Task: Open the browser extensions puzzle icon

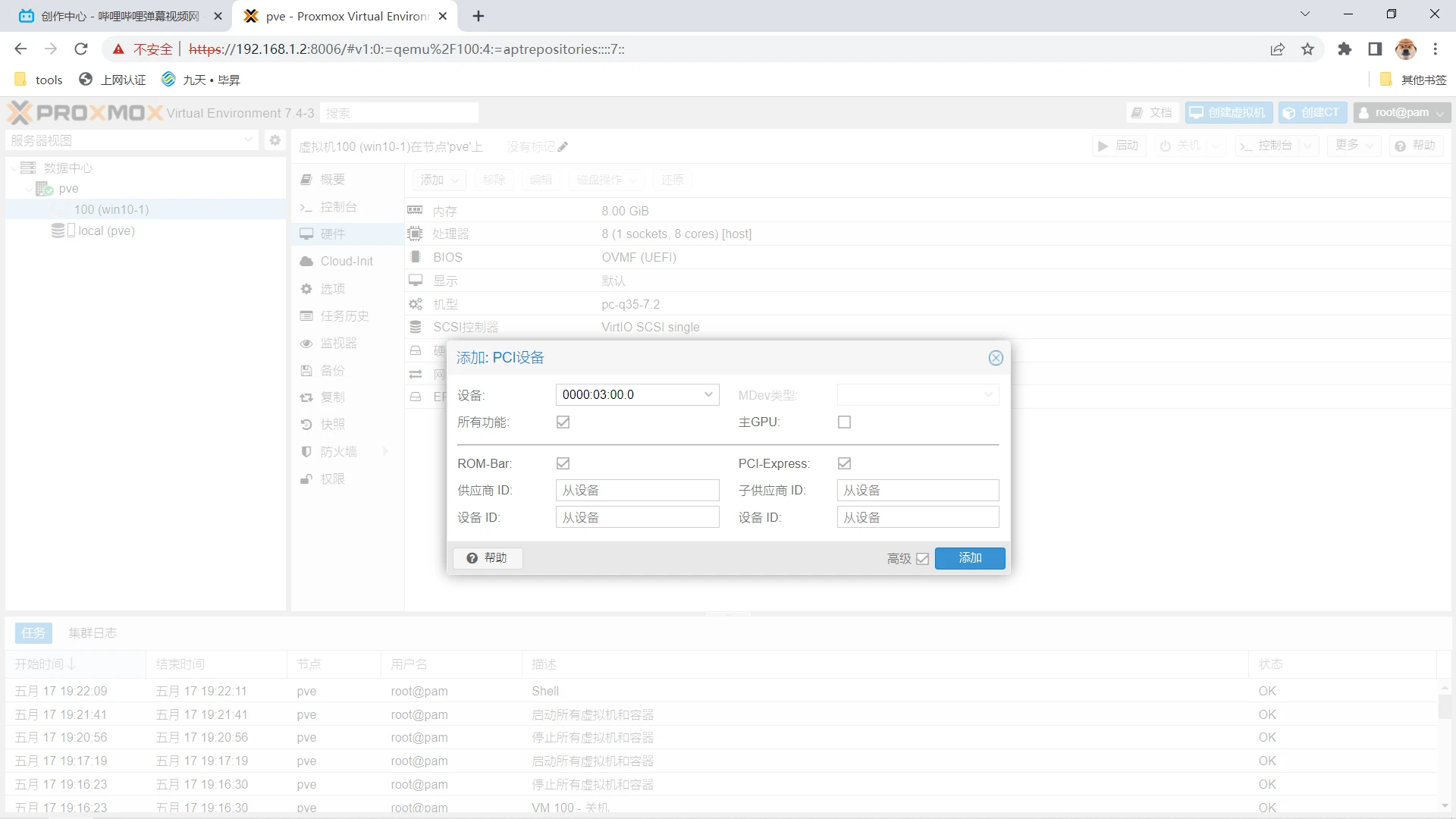Action: (1345, 49)
